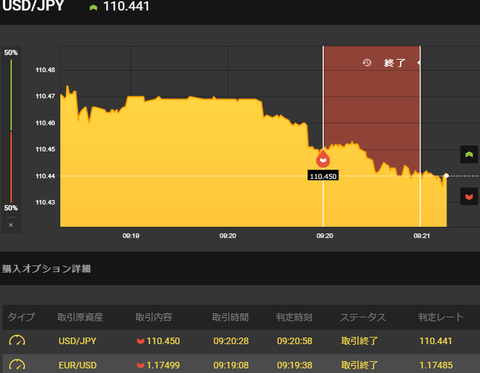The height and width of the screenshot is (373, 480).
Task: Click the green up arrow trade button
Action: point(469,154)
